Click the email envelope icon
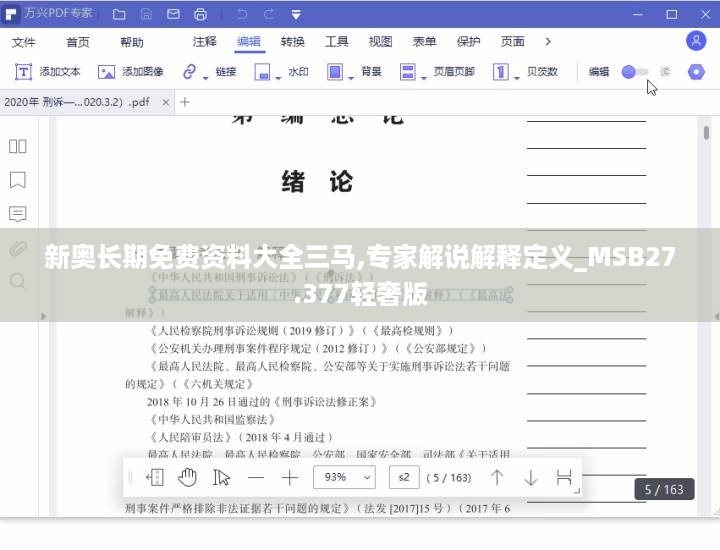The image size is (720, 550). (173, 14)
